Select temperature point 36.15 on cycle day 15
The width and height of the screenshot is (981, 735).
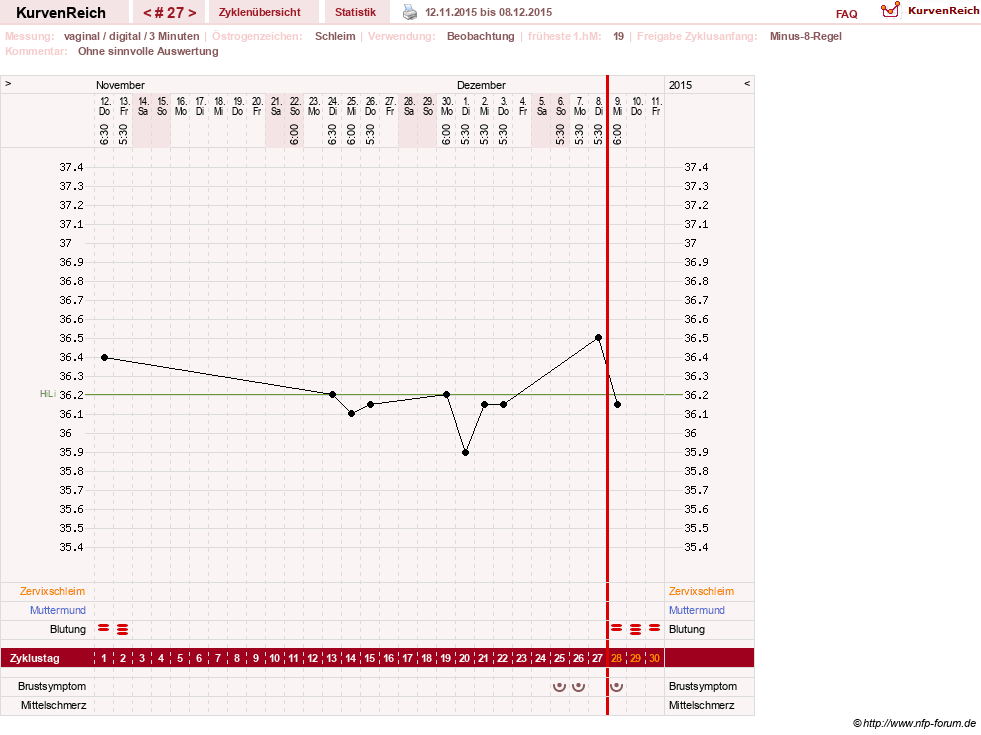coord(370,405)
